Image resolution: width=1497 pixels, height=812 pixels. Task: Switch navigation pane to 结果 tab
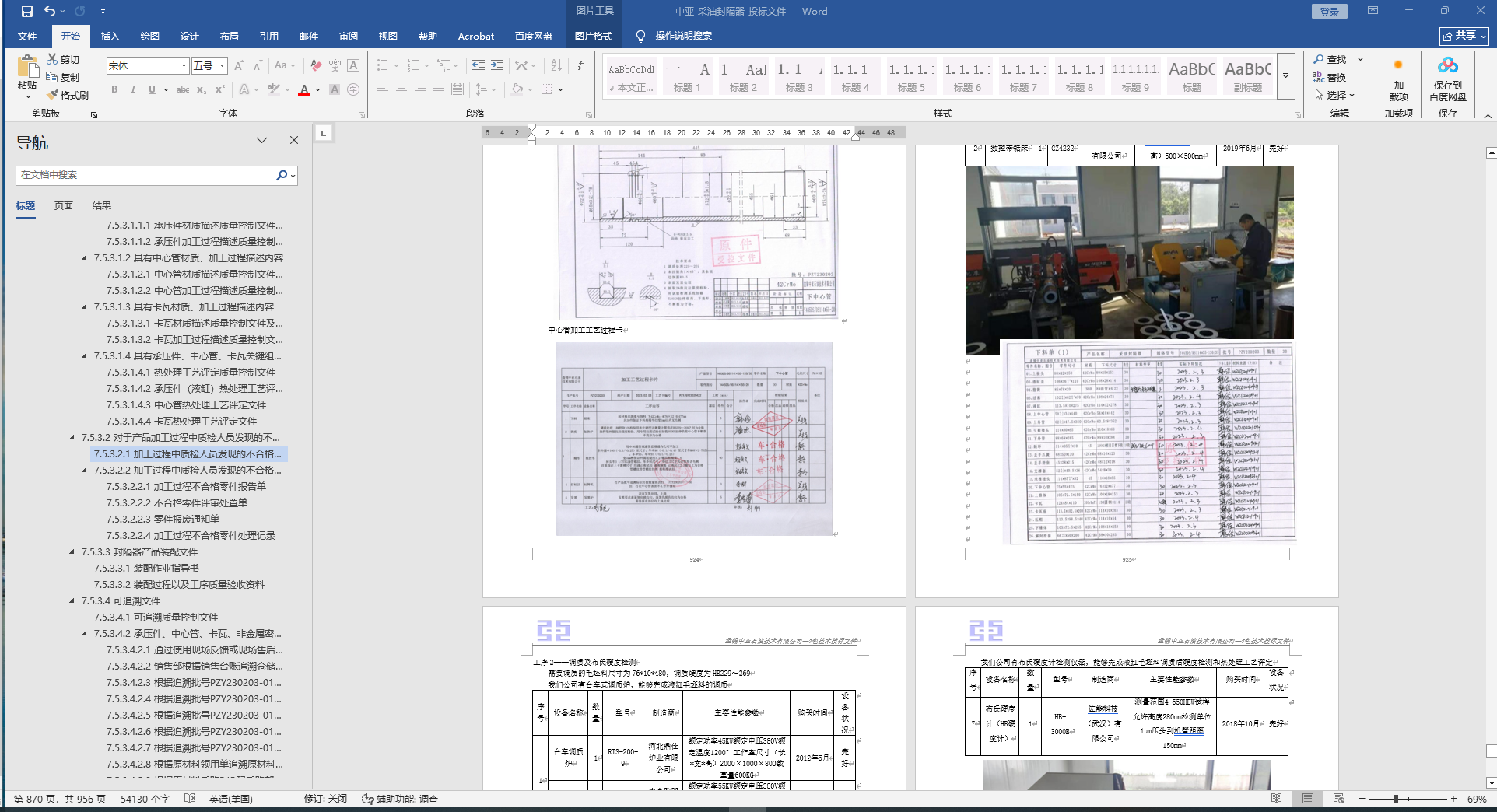[x=102, y=206]
